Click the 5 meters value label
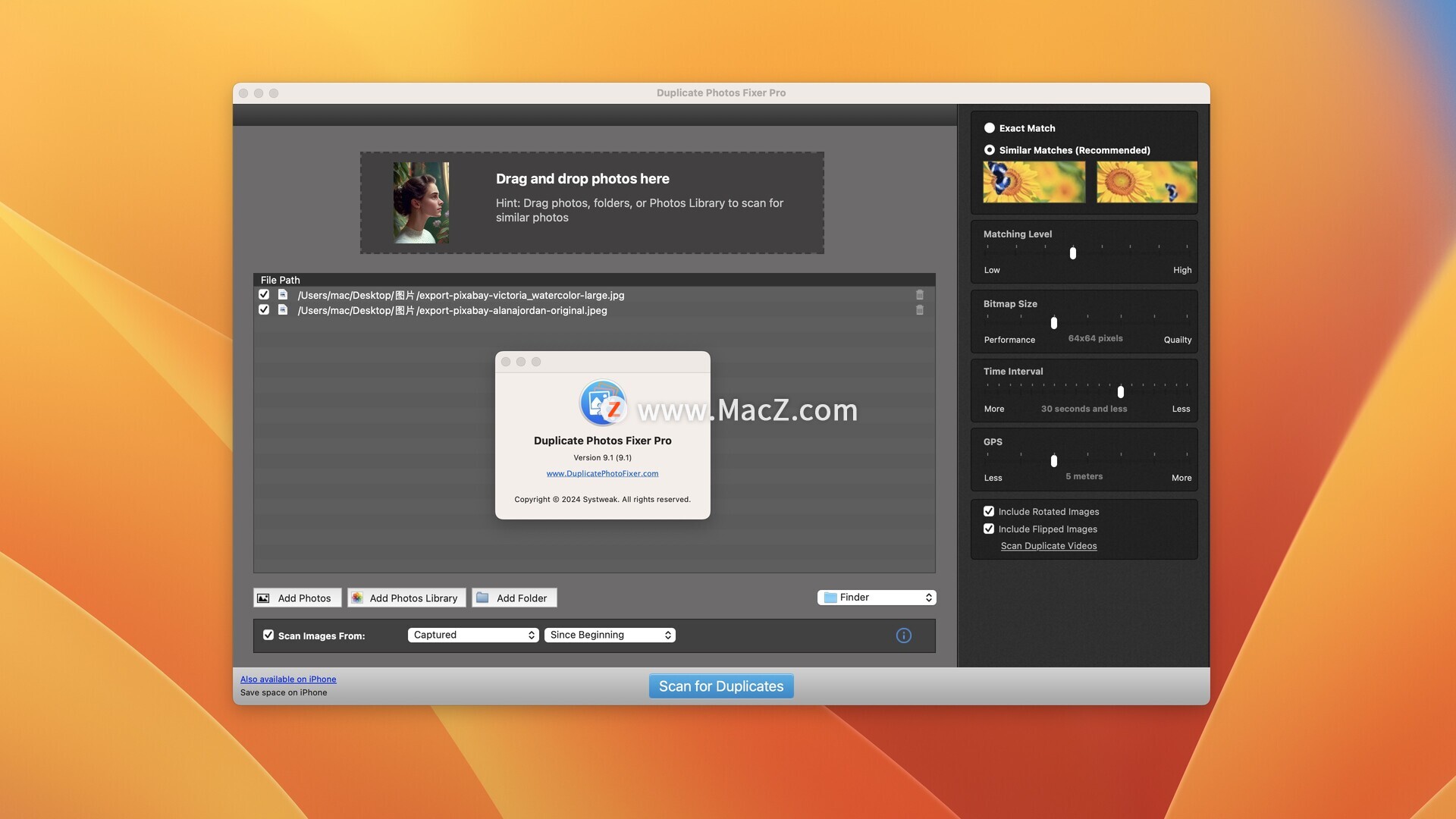Viewport: 1456px width, 819px height. 1084,476
